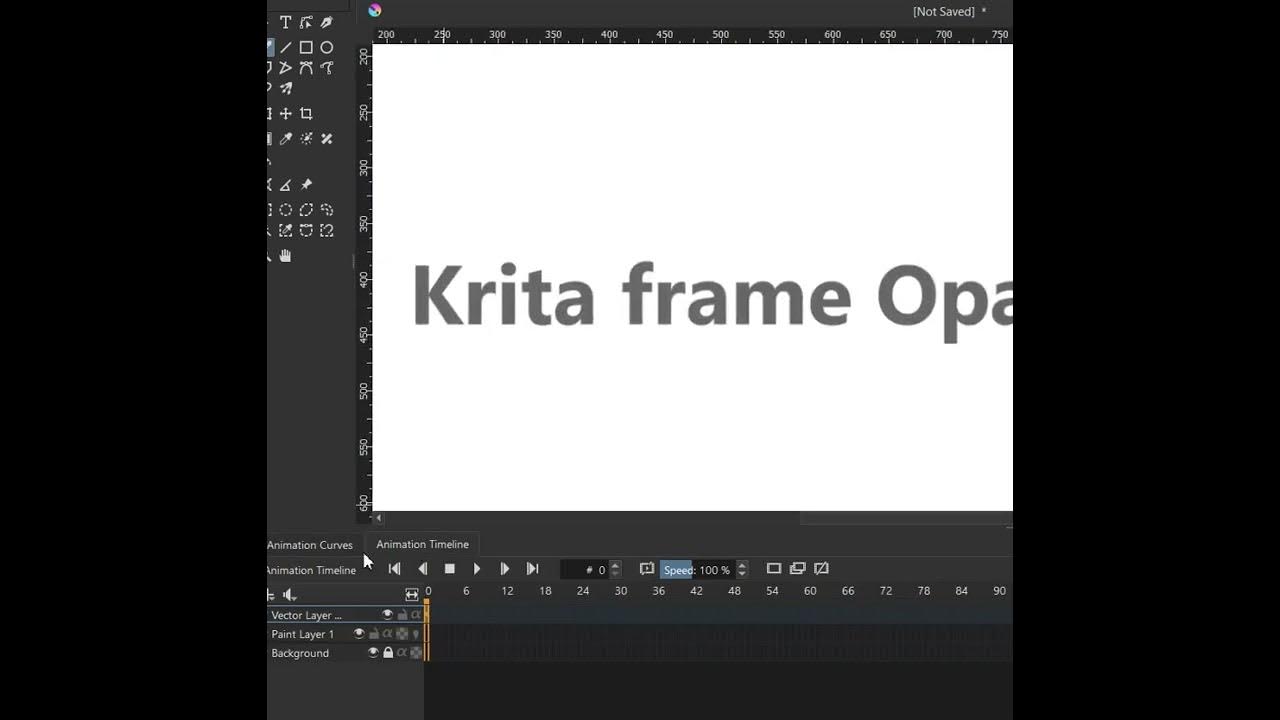Click frame 72 on the timeline ruler
1280x720 pixels.
(886, 591)
